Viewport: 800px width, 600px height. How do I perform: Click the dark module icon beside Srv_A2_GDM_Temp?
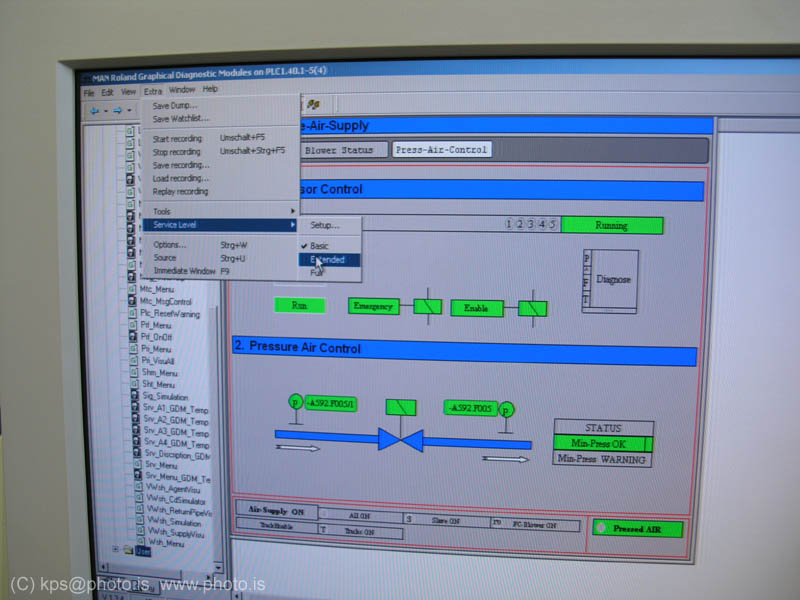click(x=135, y=418)
